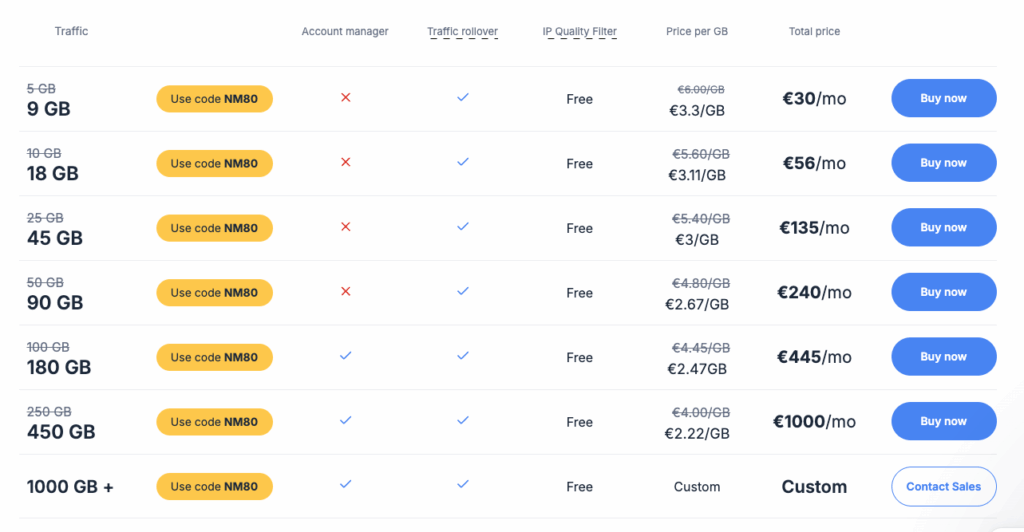This screenshot has height=532, width=1024.
Task: Click Traffic rollover checkmark in 450 GB row
Action: pos(463,421)
